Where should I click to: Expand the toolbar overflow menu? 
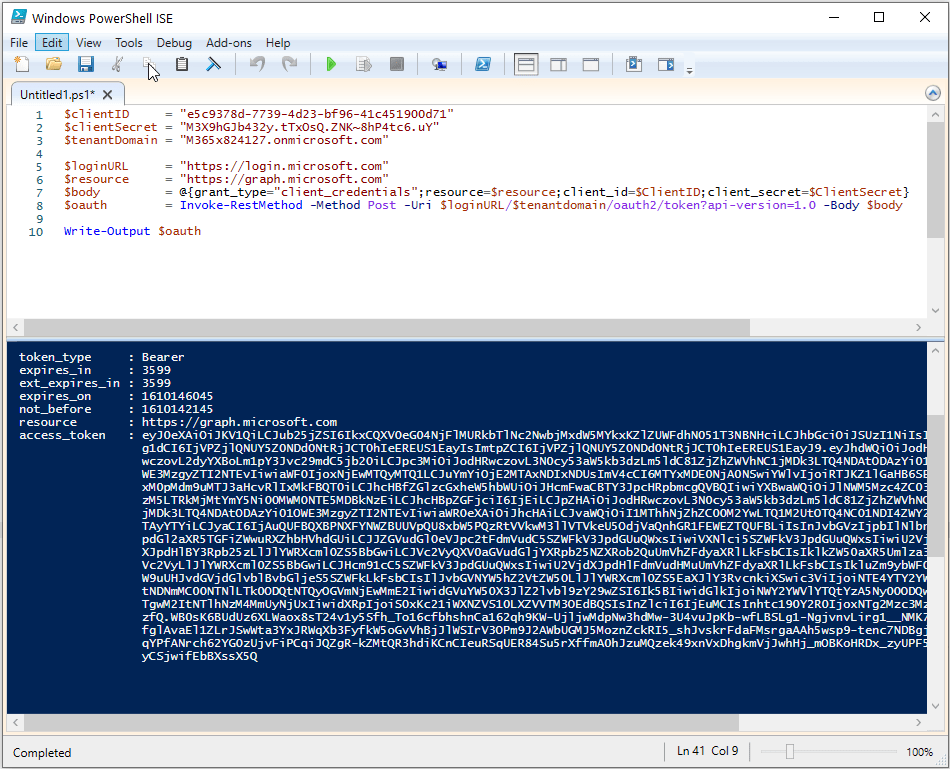(688, 68)
